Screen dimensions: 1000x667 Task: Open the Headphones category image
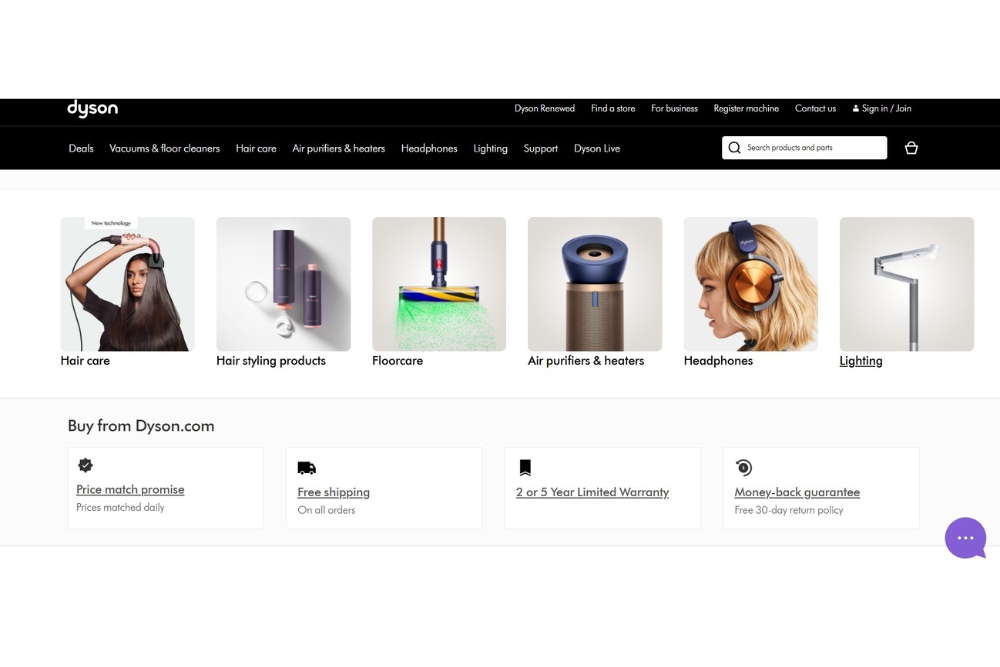tap(751, 284)
